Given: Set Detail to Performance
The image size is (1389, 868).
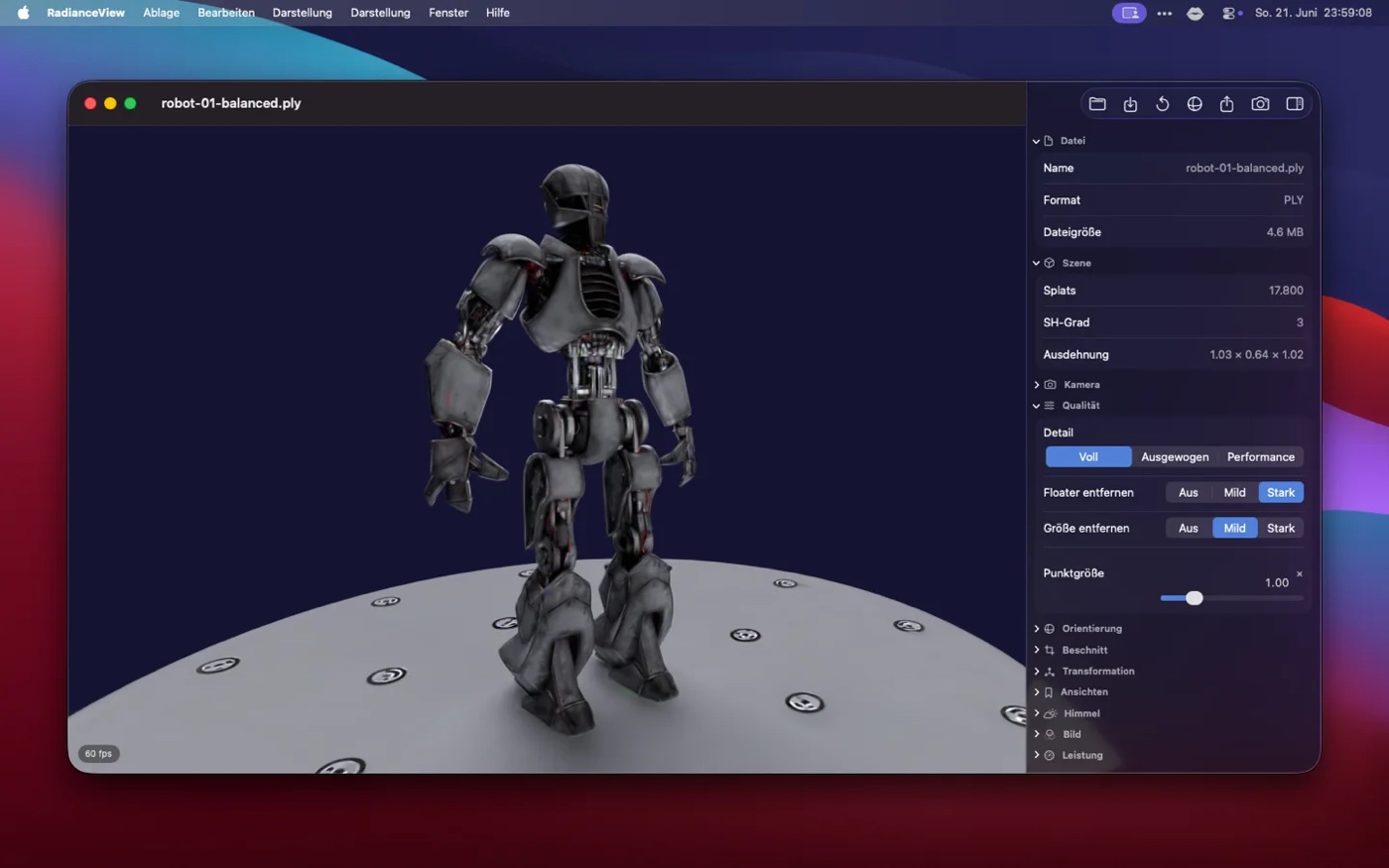Looking at the screenshot, I should pyautogui.click(x=1260, y=457).
